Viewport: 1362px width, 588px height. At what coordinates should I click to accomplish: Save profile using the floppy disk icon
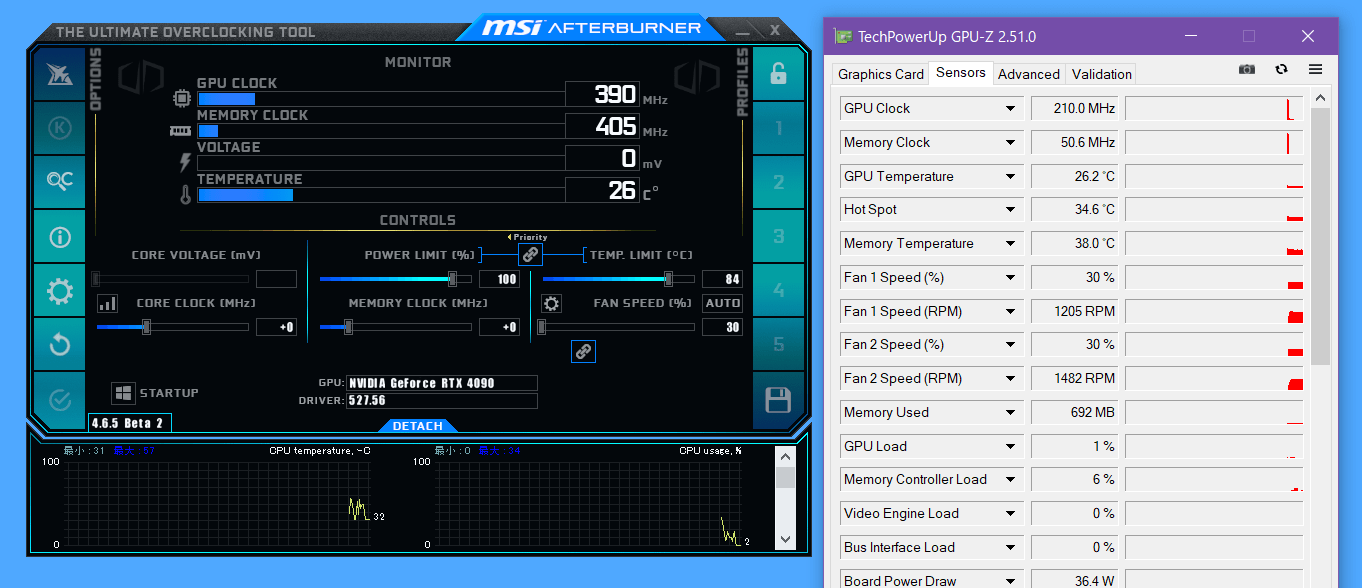click(778, 400)
